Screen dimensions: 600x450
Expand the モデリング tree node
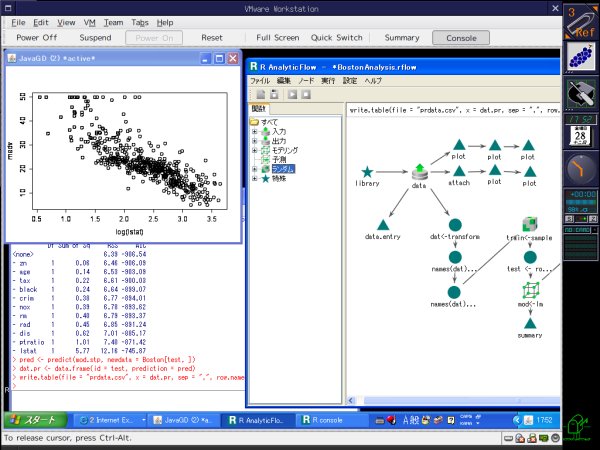coord(254,150)
